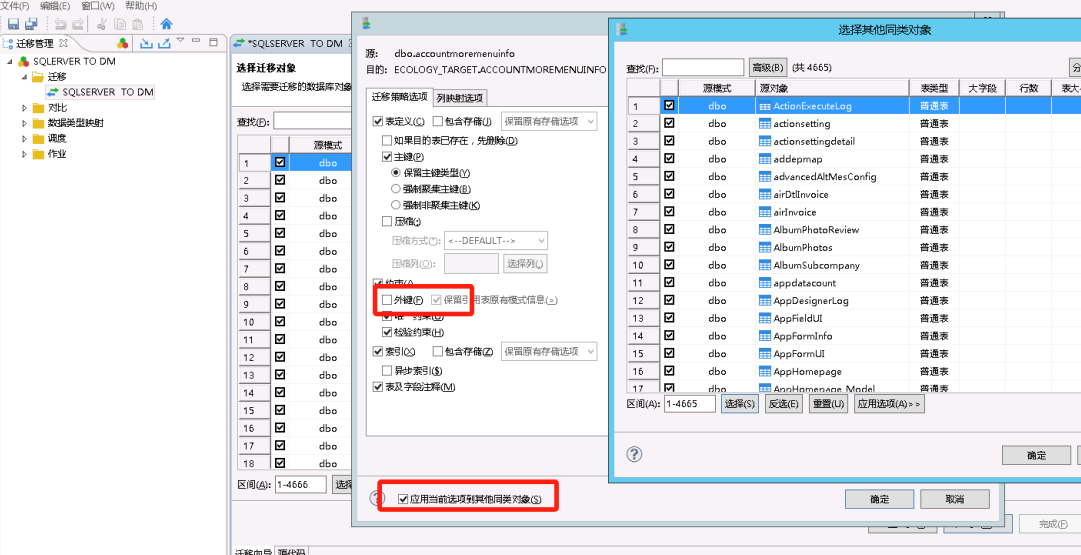Click the 区间(A) field showing 1-4665
The height and width of the screenshot is (555, 1081).
tap(690, 404)
